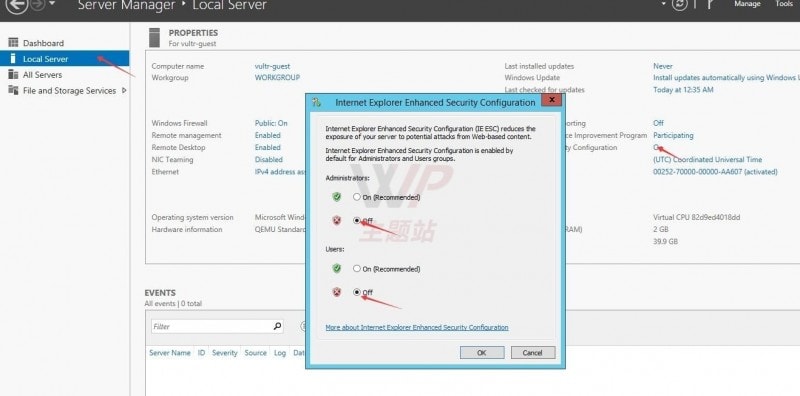Click NIC Teaming Disabled link
The width and height of the screenshot is (800, 396).
(x=268, y=160)
